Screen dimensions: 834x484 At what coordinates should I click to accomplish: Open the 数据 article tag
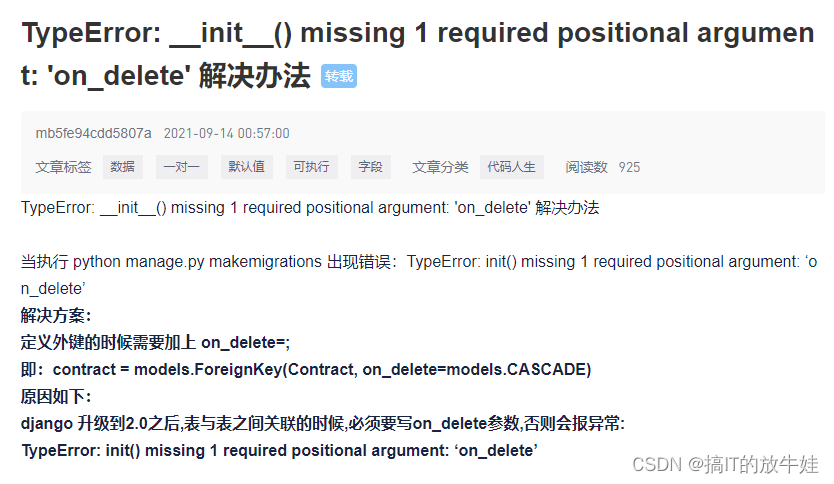(x=122, y=167)
